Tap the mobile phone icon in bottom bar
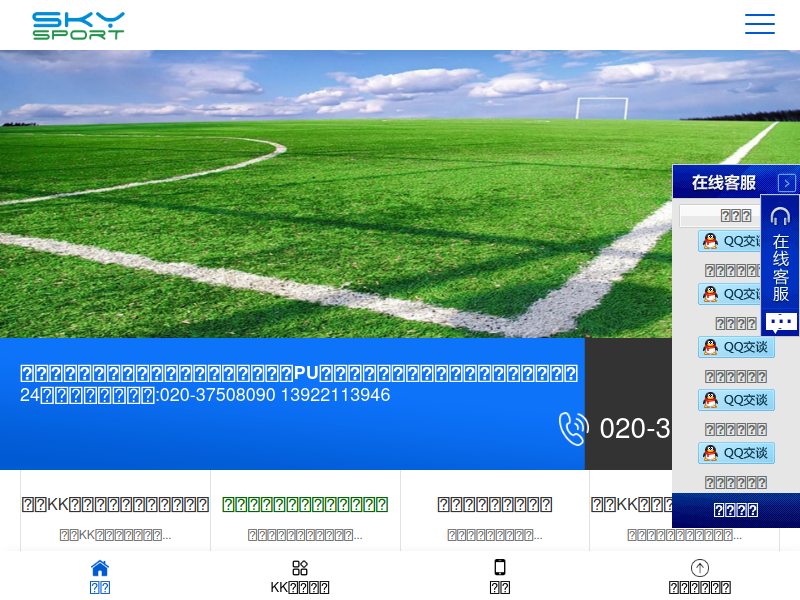 (x=500, y=568)
